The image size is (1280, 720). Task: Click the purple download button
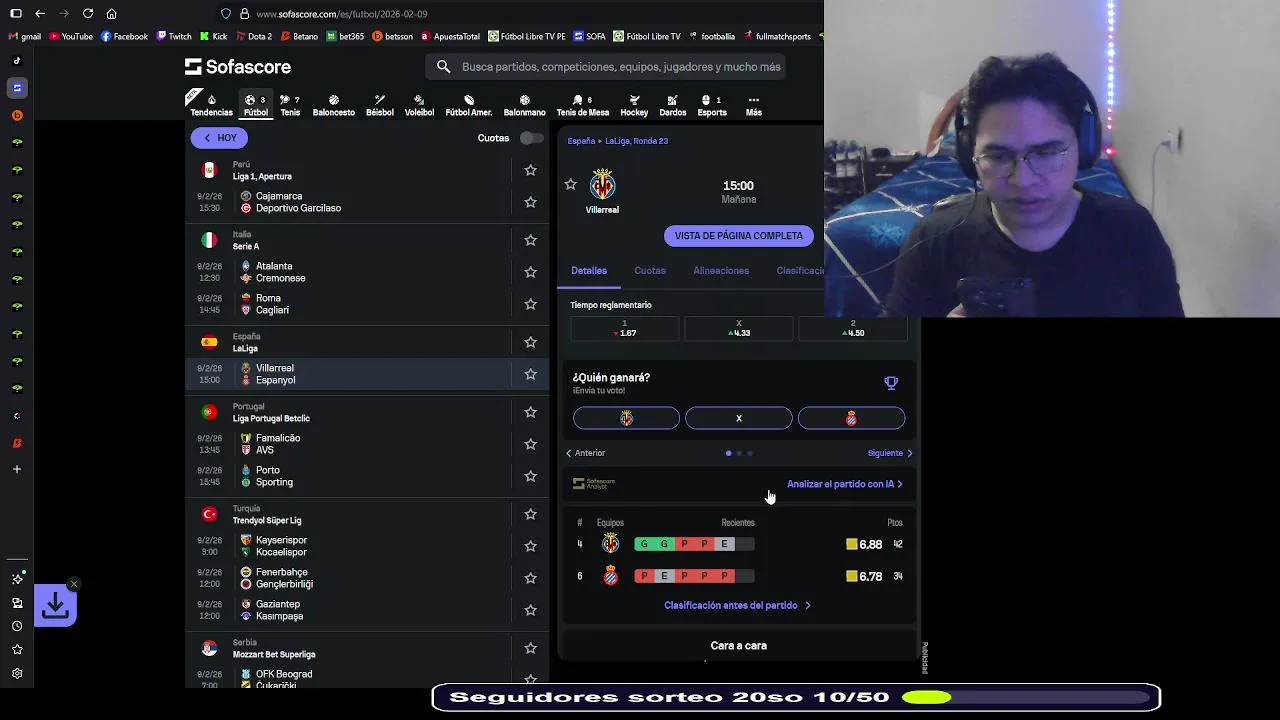coord(55,606)
